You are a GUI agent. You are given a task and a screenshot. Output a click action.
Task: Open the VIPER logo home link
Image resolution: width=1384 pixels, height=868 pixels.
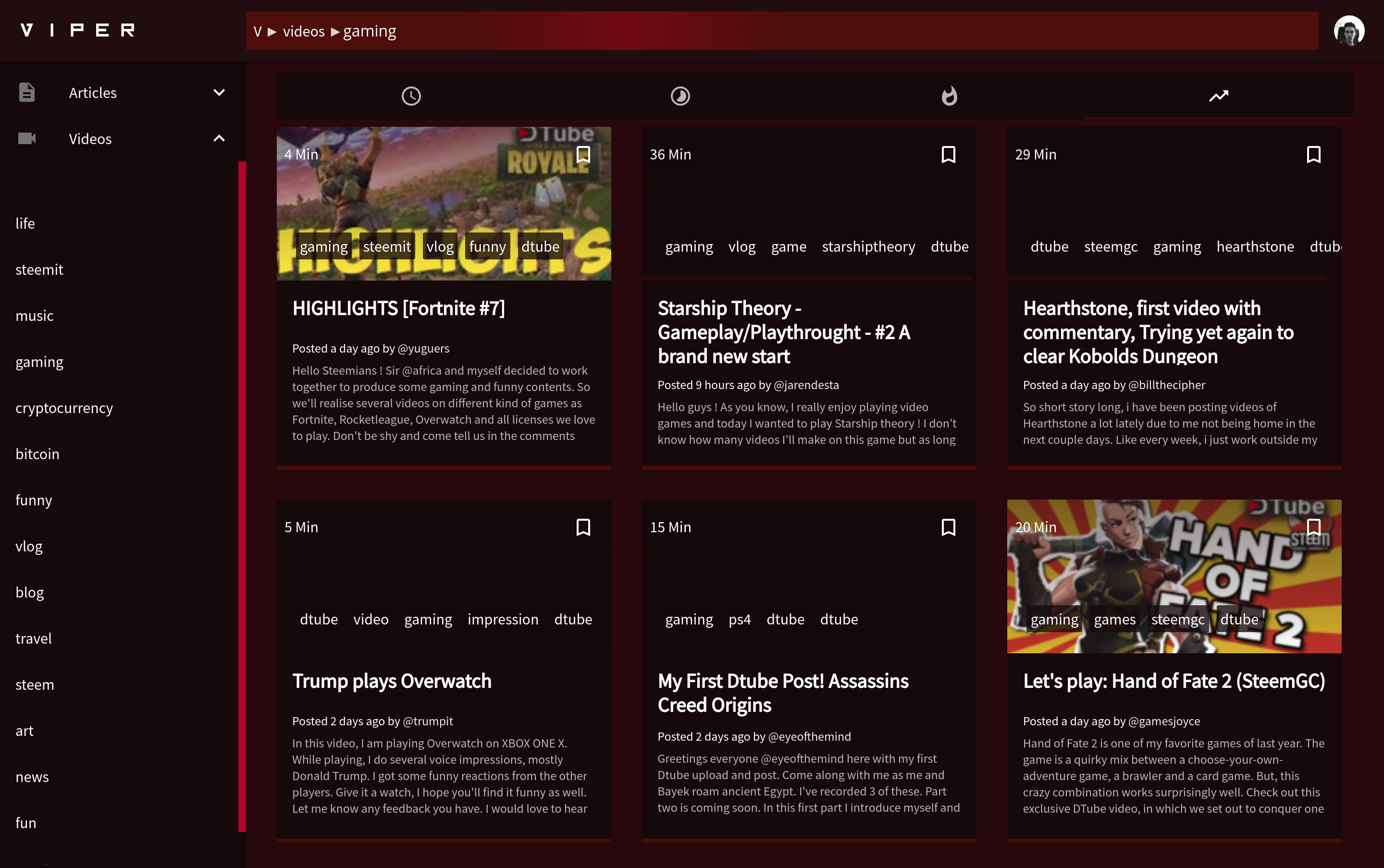(77, 30)
